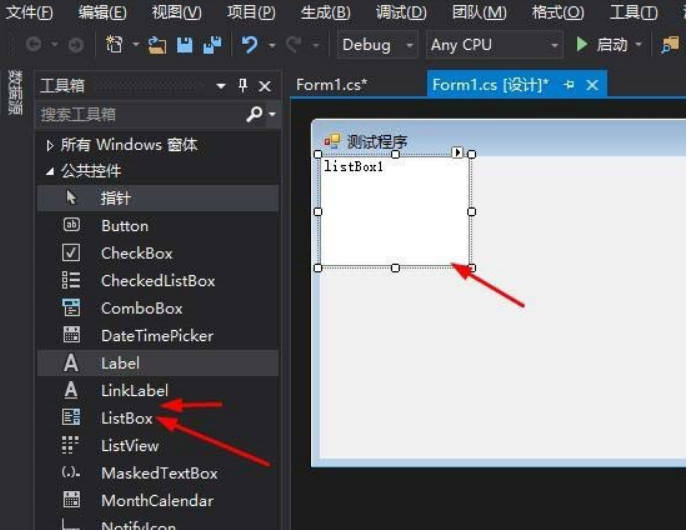Click the redo toolbar icon
The height and width of the screenshot is (530, 688).
[x=294, y=45]
